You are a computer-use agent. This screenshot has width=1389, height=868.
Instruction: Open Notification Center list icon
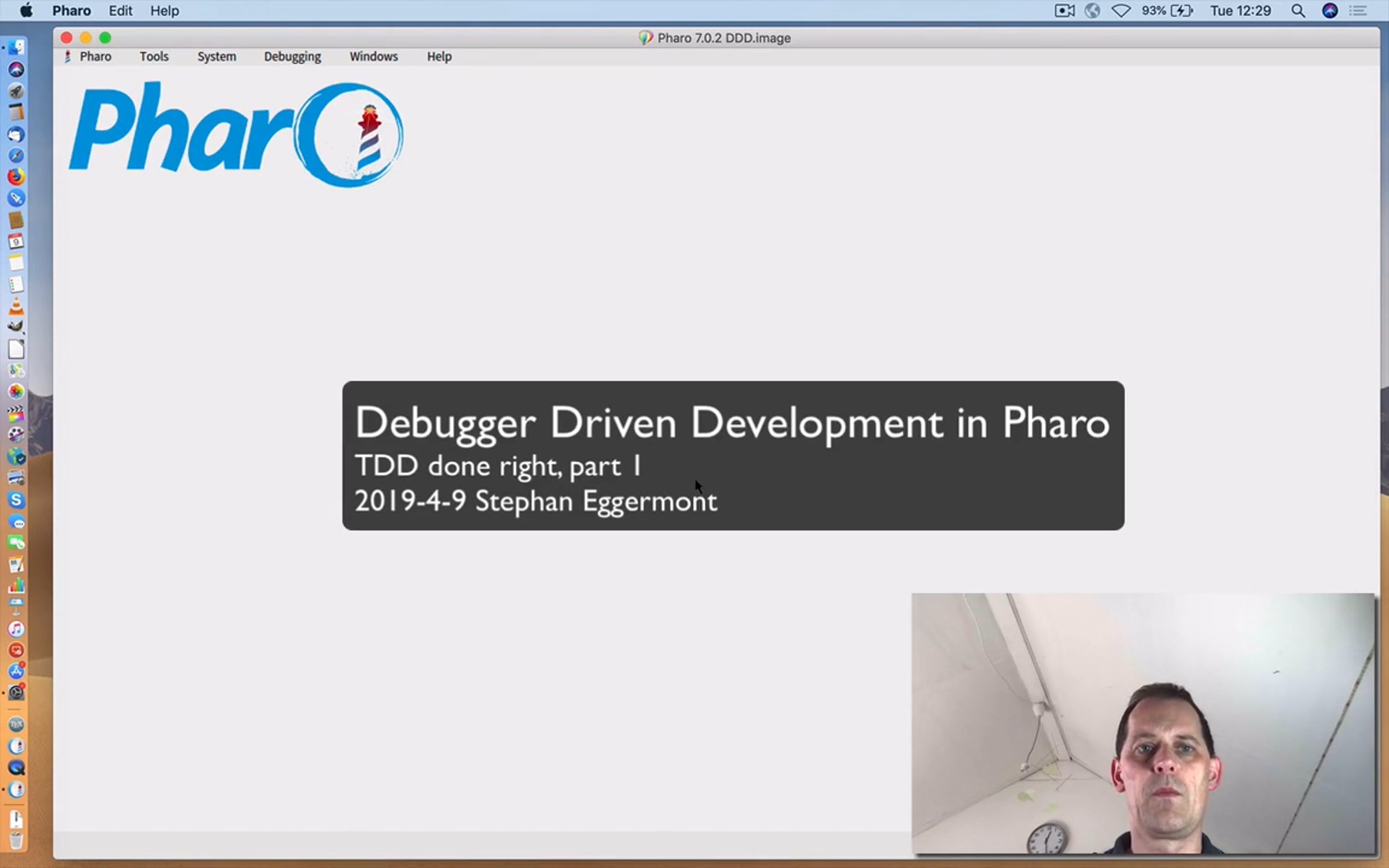tap(1358, 11)
